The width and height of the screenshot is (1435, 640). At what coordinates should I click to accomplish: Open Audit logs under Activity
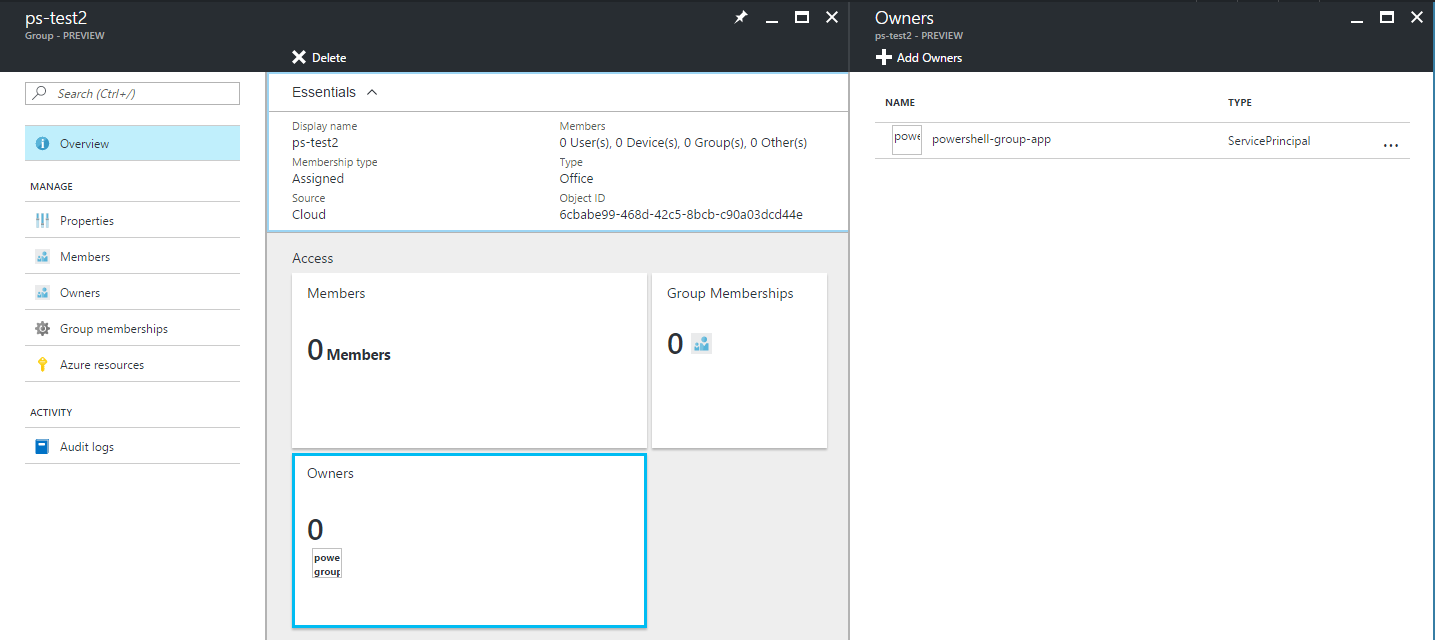[x=132, y=447]
